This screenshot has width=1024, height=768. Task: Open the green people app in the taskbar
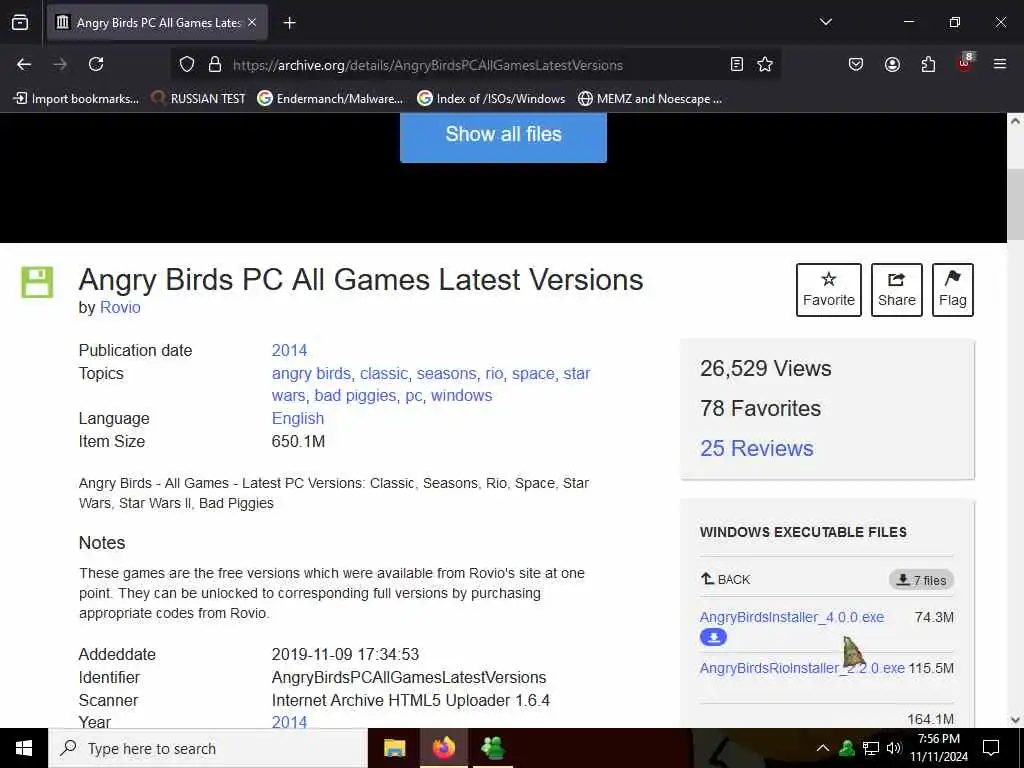click(493, 748)
